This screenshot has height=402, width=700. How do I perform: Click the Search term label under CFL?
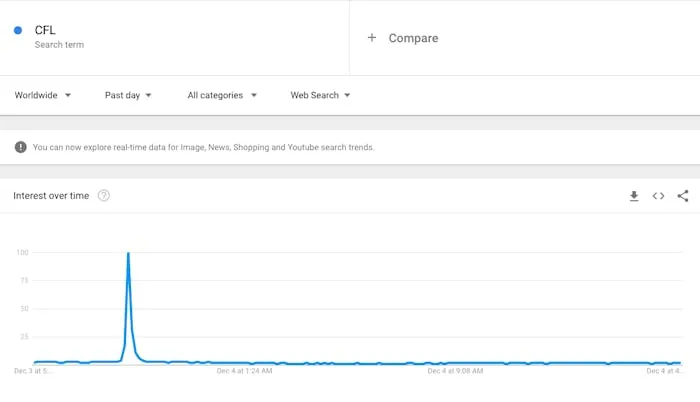click(59, 45)
